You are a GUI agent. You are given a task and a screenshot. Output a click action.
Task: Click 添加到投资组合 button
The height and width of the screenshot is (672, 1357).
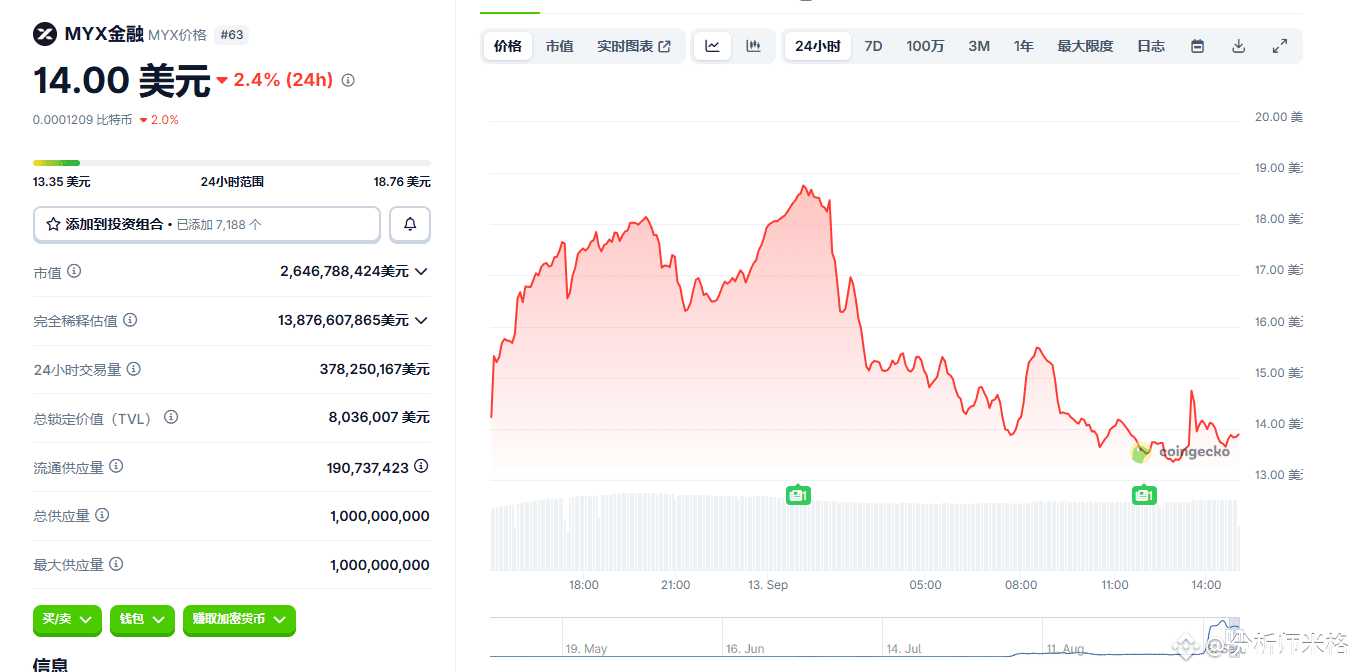pyautogui.click(x=207, y=224)
